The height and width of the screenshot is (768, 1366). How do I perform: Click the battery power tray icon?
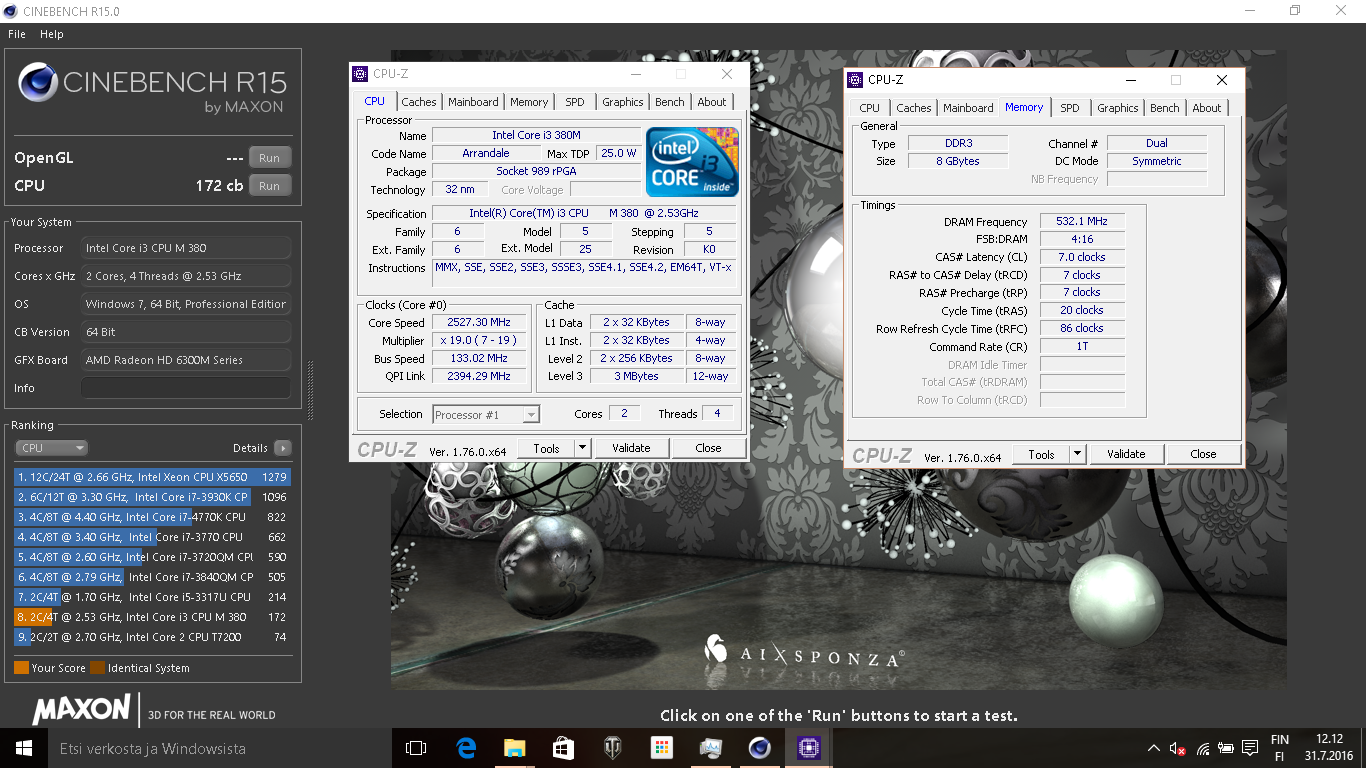[1226, 748]
